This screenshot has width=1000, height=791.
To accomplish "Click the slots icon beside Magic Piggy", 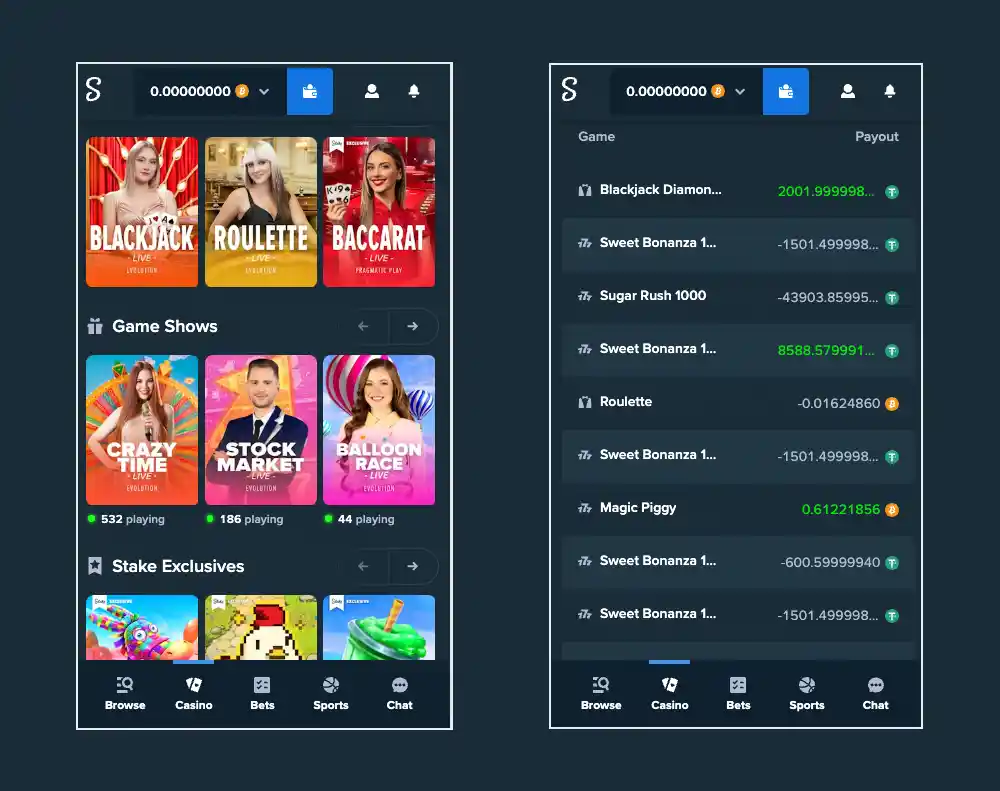I will point(585,508).
